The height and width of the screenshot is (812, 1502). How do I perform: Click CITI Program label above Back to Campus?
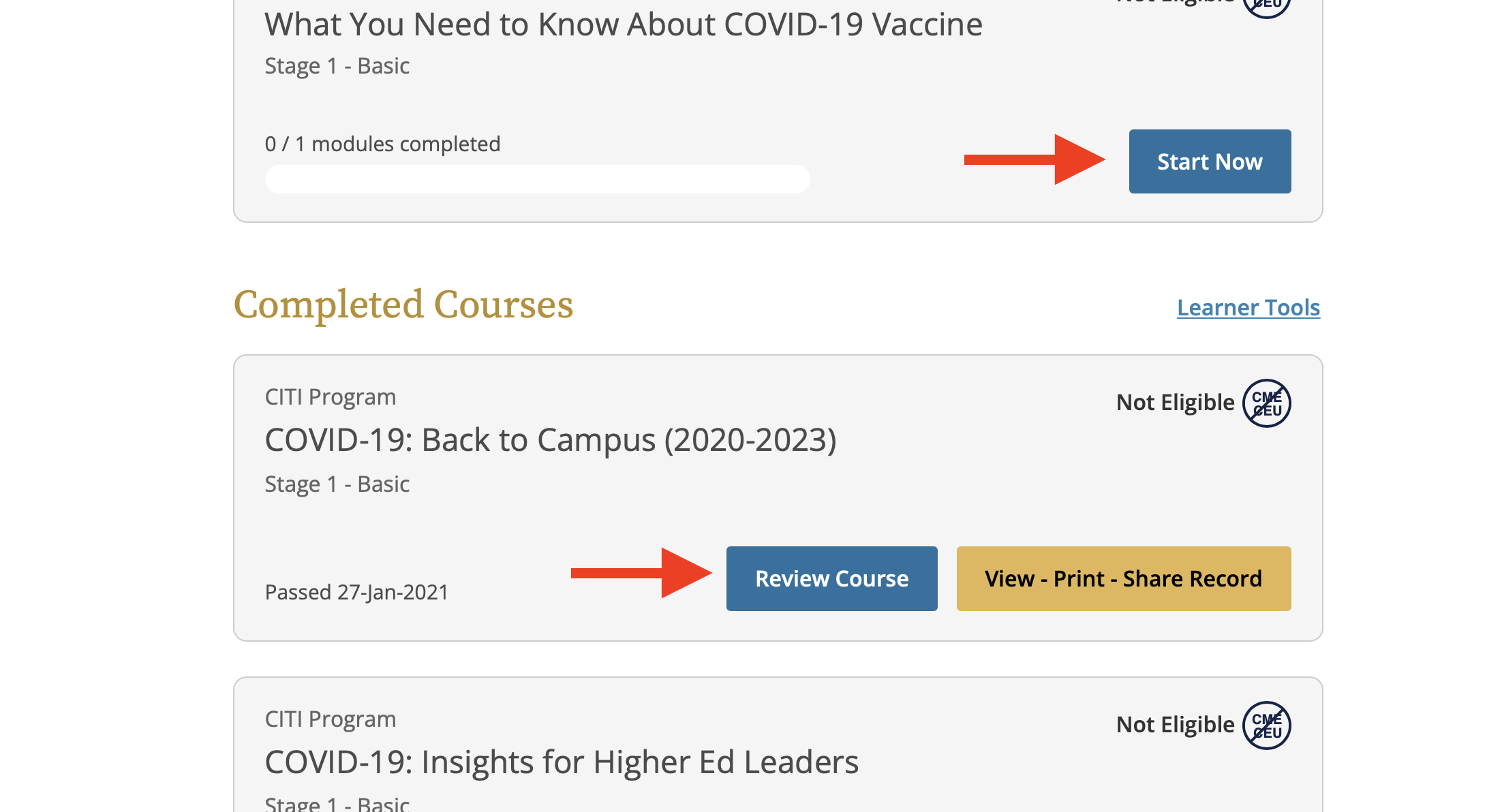click(330, 396)
